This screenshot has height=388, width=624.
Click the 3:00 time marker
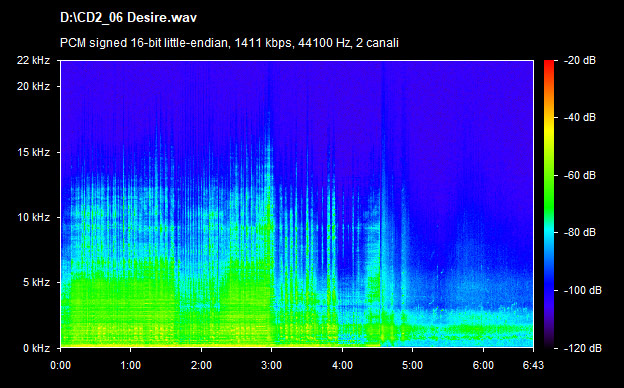[x=271, y=365]
